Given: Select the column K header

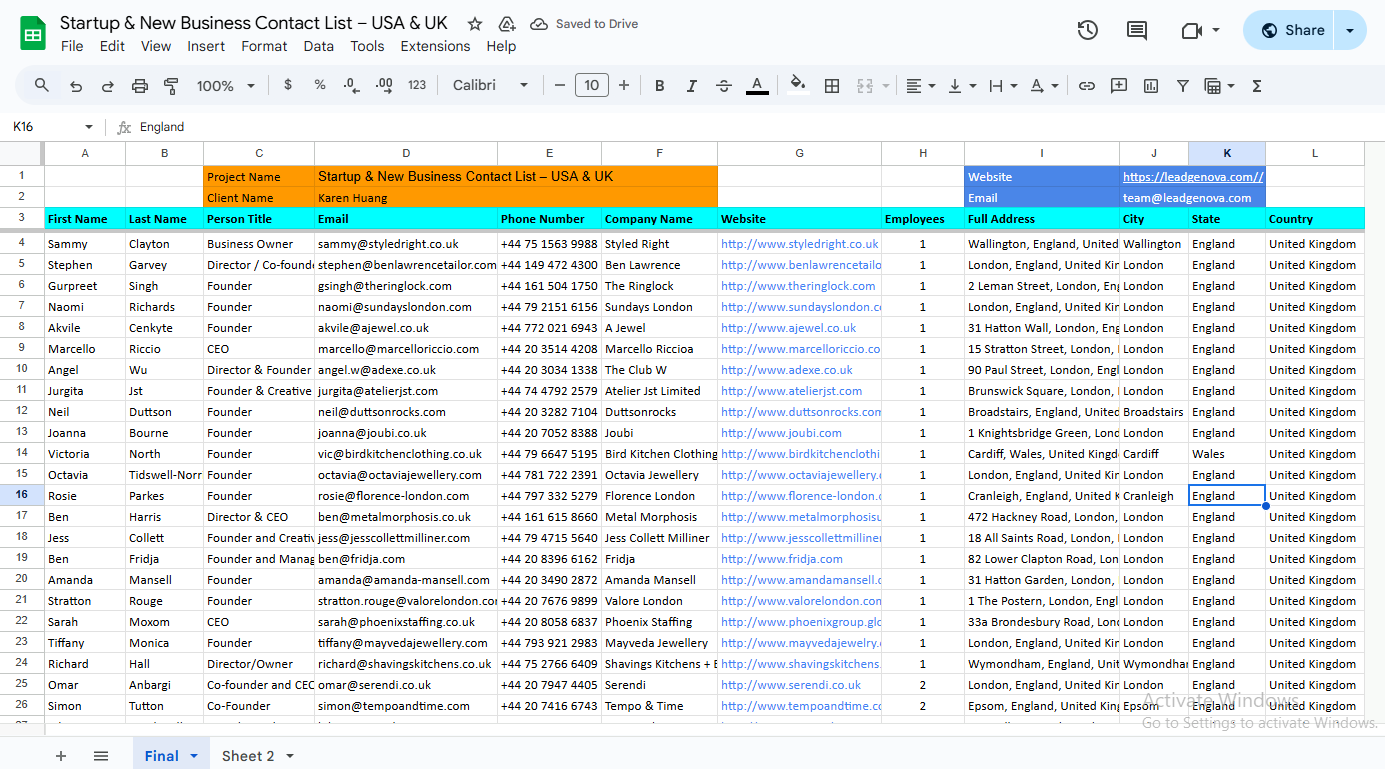Looking at the screenshot, I should (x=1227, y=153).
